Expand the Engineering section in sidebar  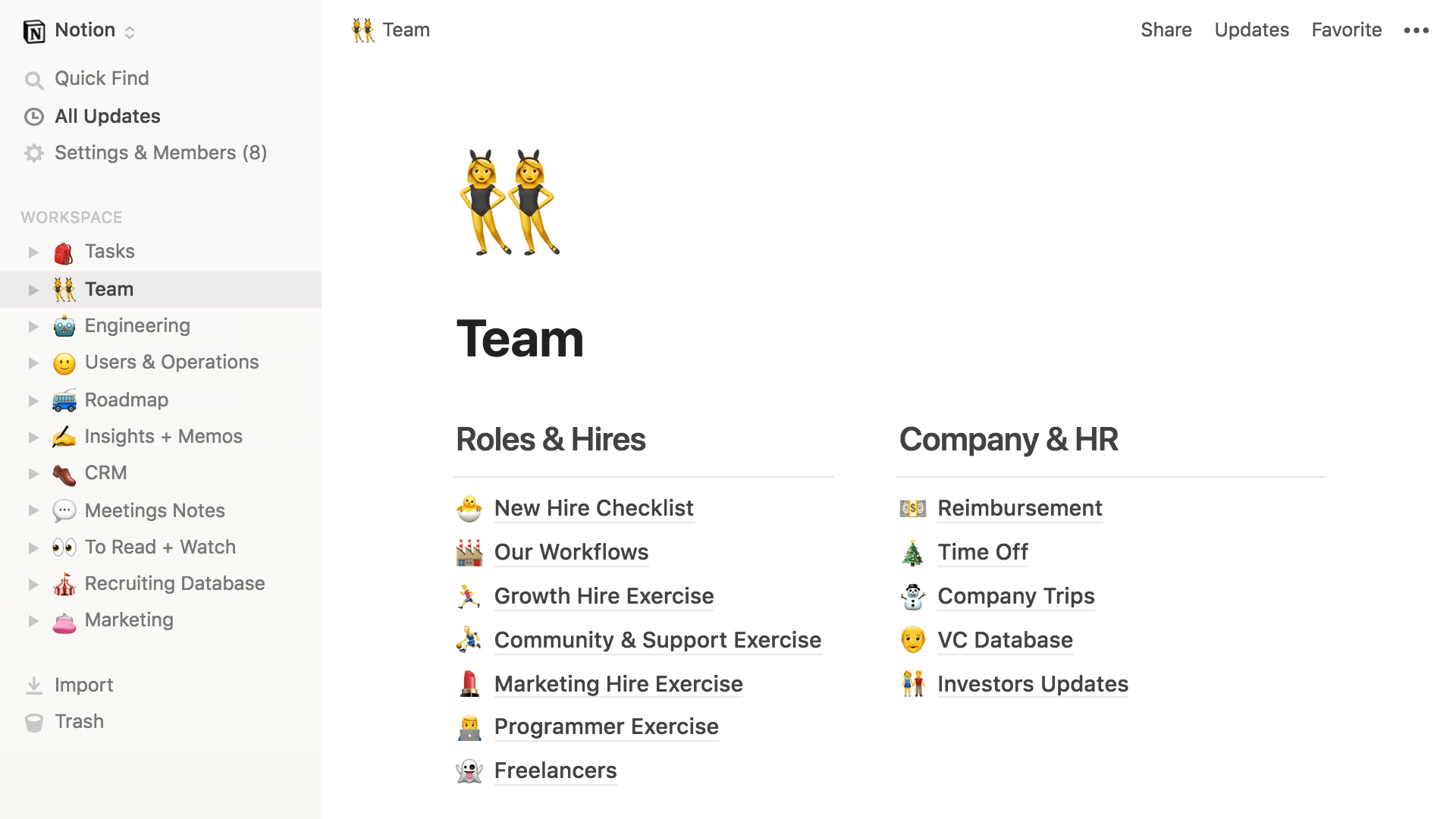click(32, 325)
